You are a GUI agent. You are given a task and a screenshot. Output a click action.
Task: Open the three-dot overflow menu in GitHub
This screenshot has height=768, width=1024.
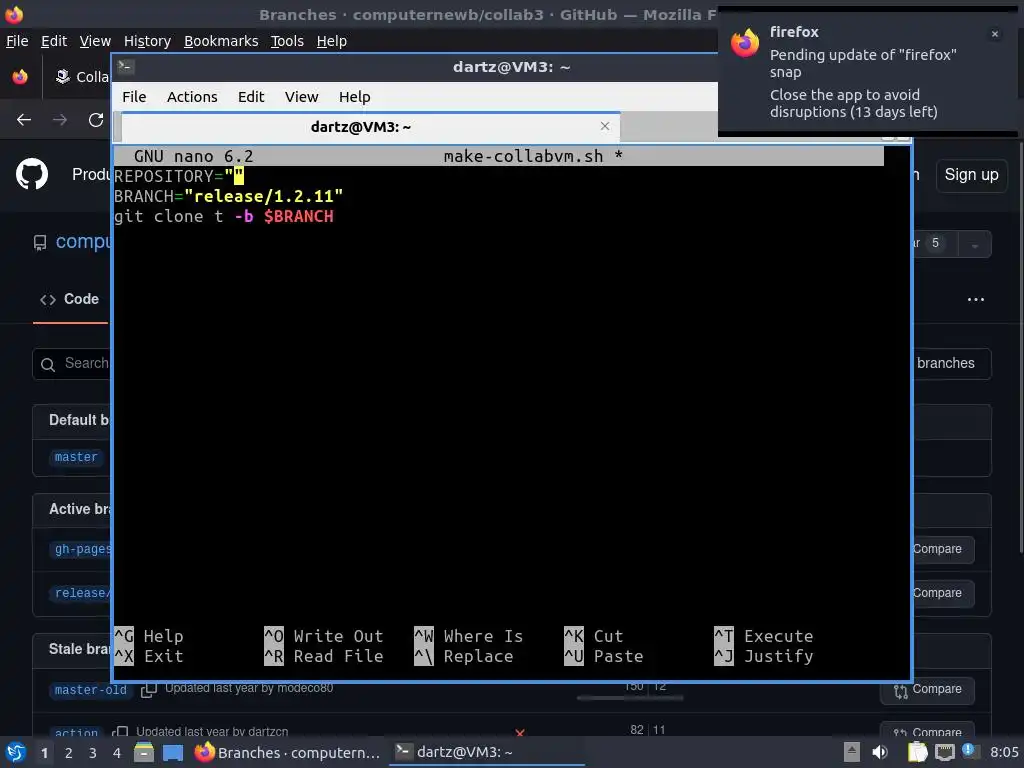pos(976,299)
